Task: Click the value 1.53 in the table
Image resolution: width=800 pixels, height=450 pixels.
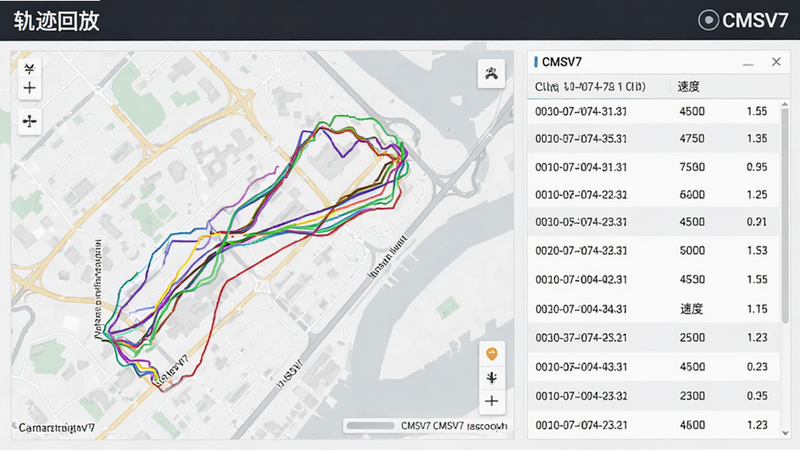Action: (x=757, y=250)
